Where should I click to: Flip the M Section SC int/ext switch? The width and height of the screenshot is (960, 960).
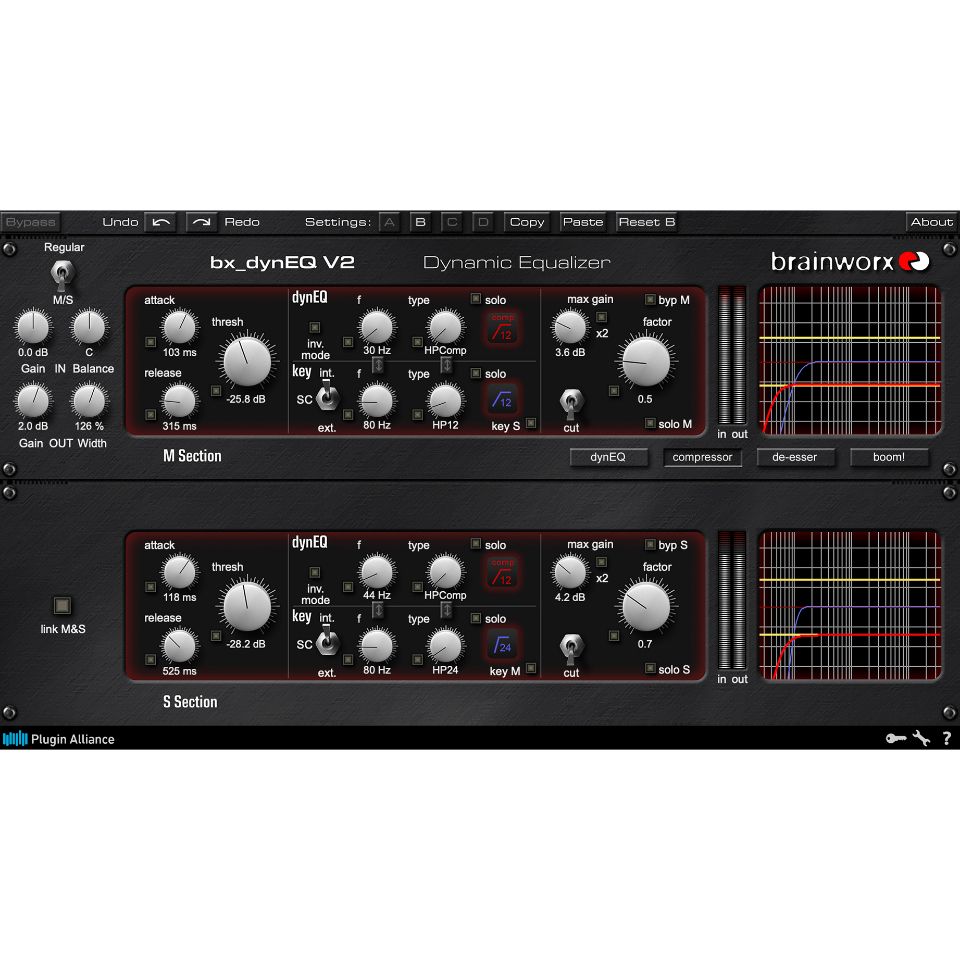pos(328,396)
